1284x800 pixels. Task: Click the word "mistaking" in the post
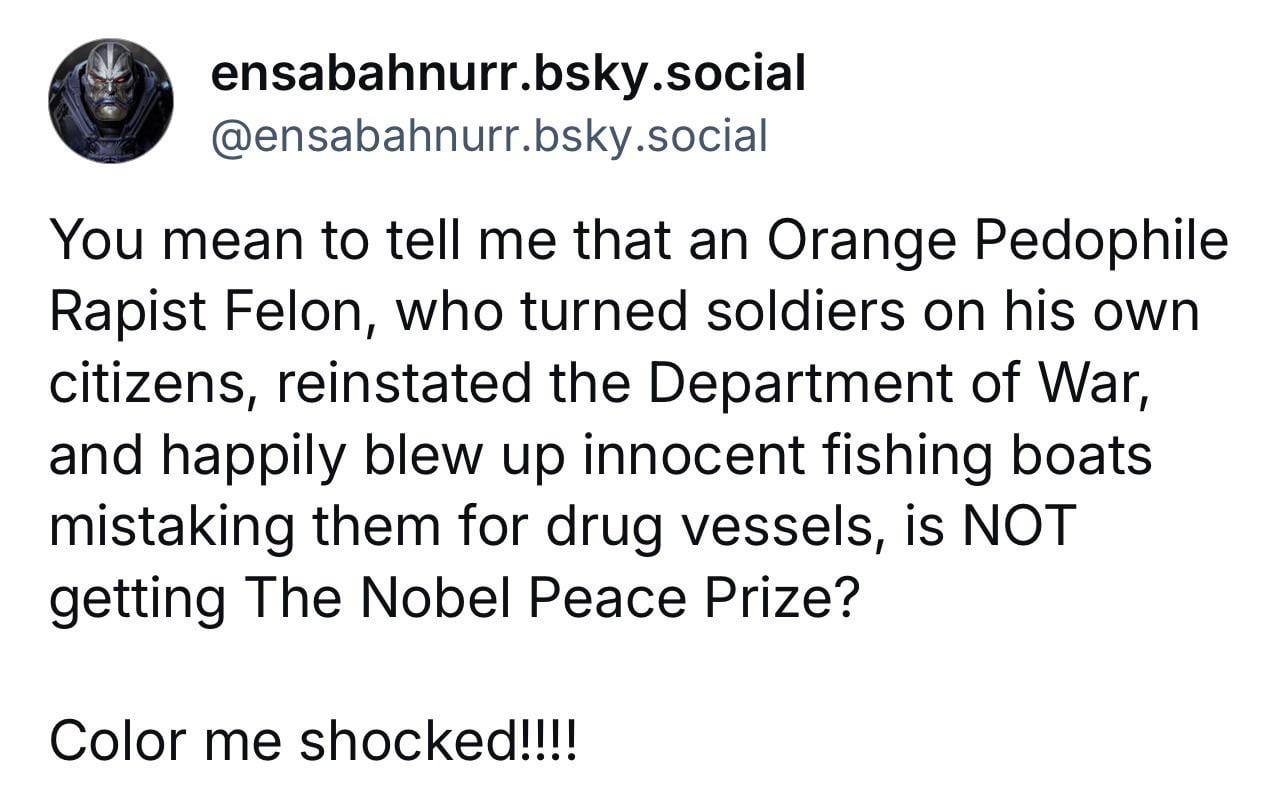pos(174,527)
